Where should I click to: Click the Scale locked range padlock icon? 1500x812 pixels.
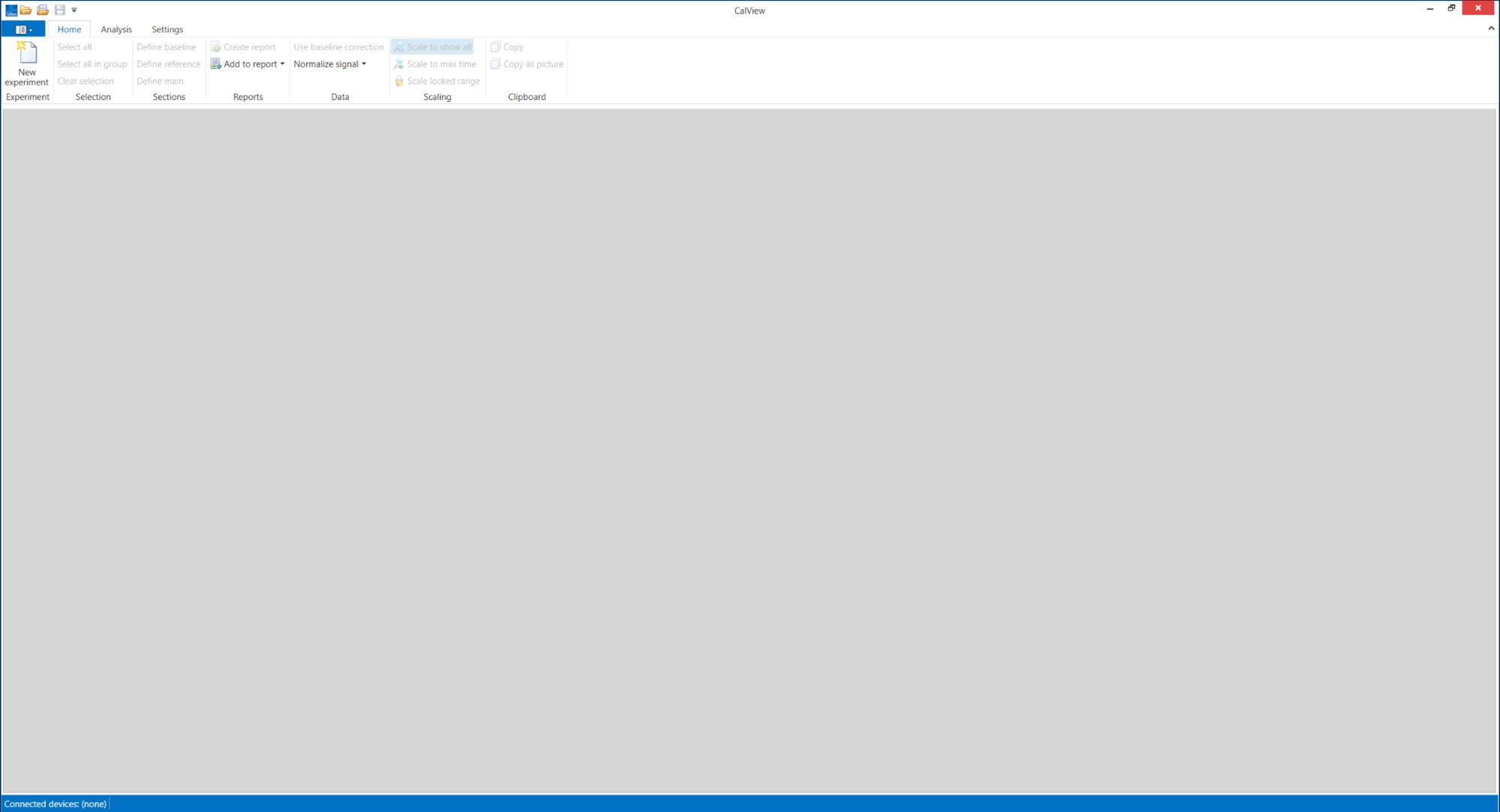click(x=399, y=81)
